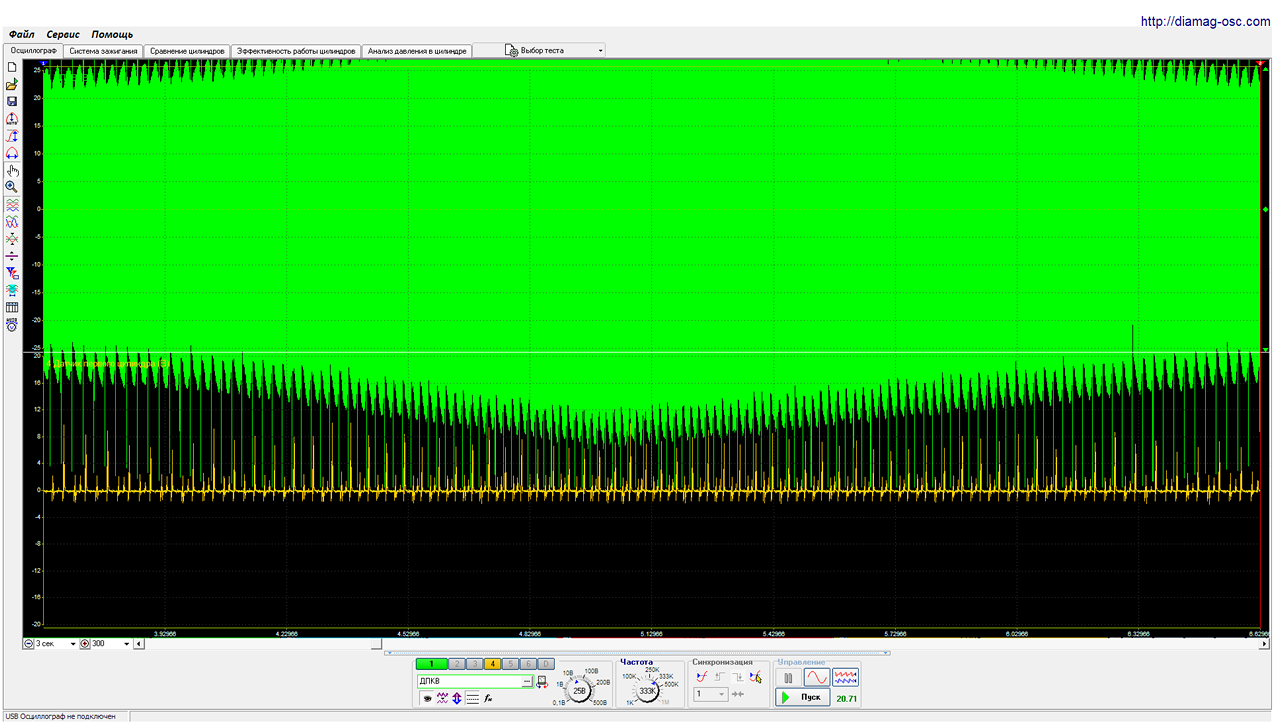
Task: Click the horizontal time measurement icon
Action: coord(12,153)
